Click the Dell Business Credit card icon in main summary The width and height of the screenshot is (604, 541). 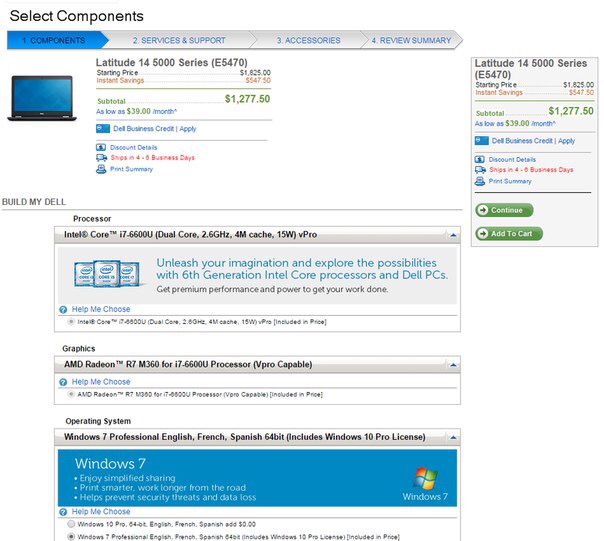point(103,128)
